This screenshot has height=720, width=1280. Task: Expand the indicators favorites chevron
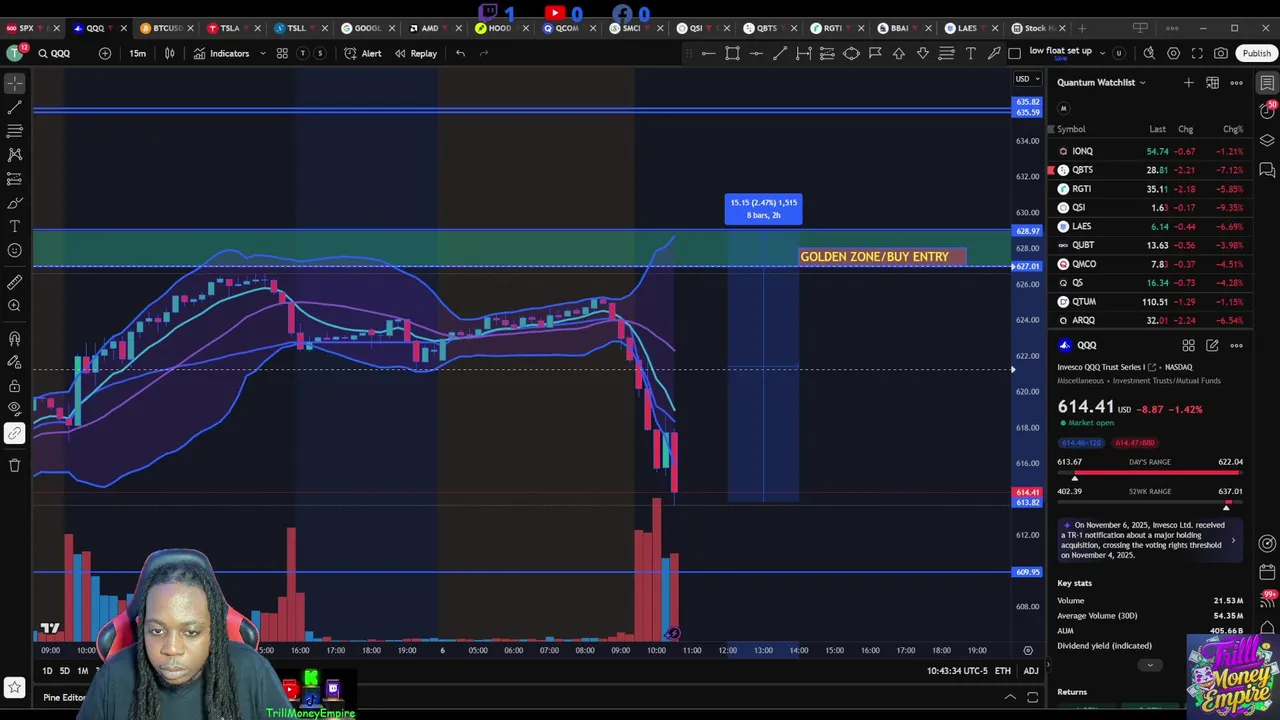pos(263,53)
